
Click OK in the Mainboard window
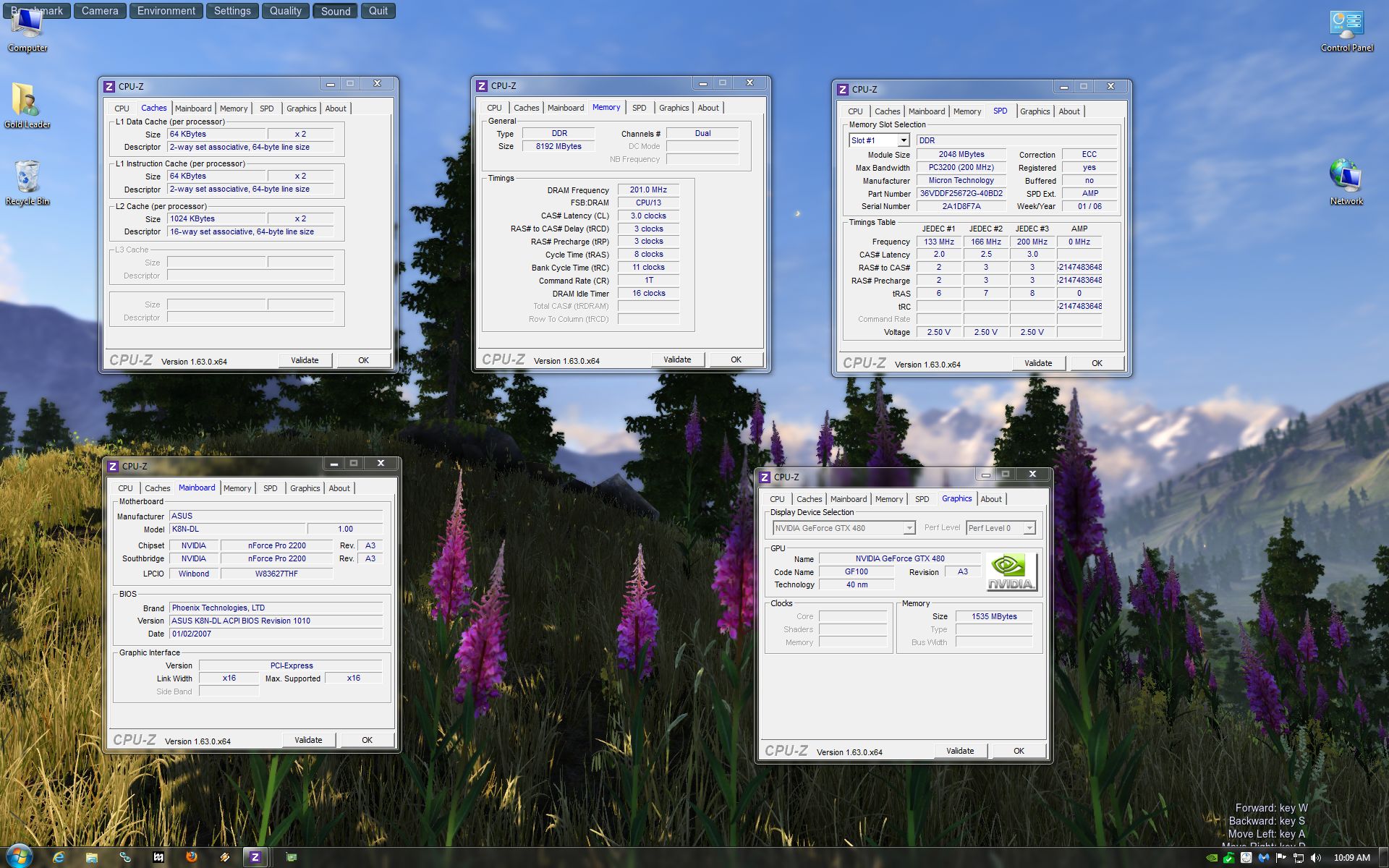pos(367,740)
